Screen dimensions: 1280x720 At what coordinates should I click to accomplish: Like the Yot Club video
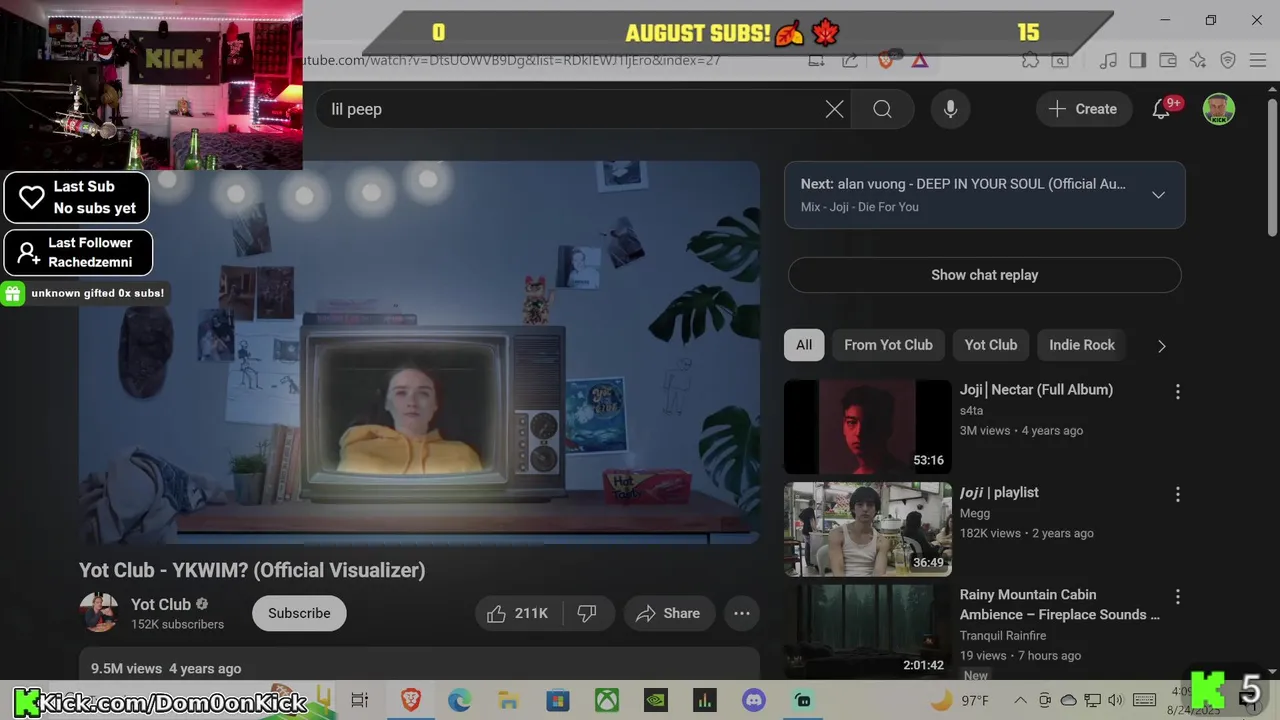[x=518, y=613]
